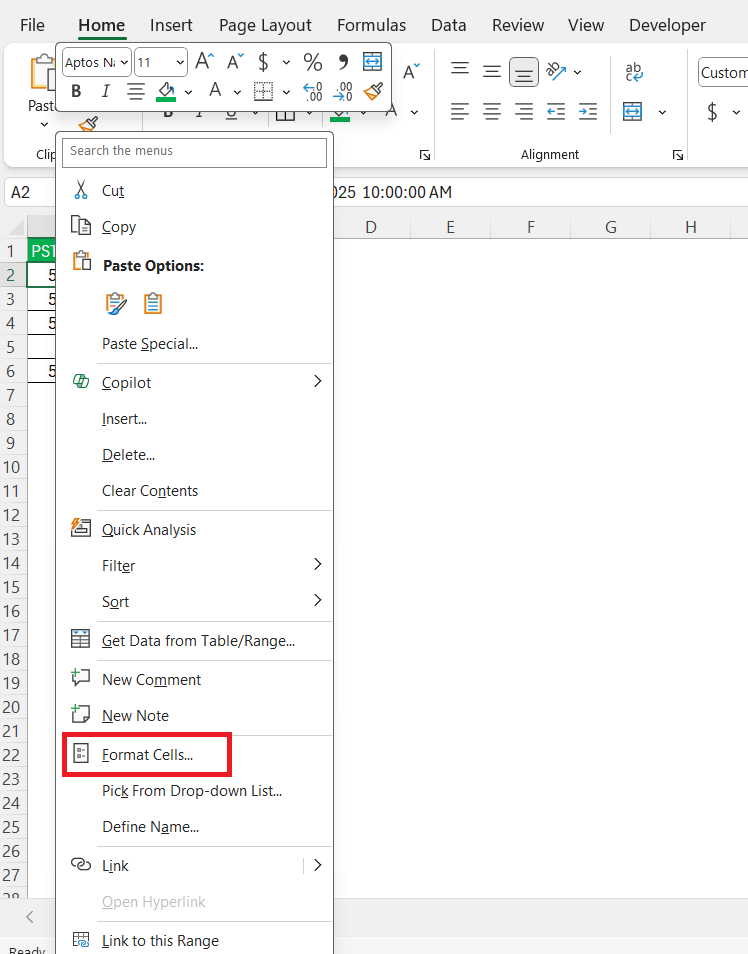Click font color A in mini toolbar

[x=215, y=91]
